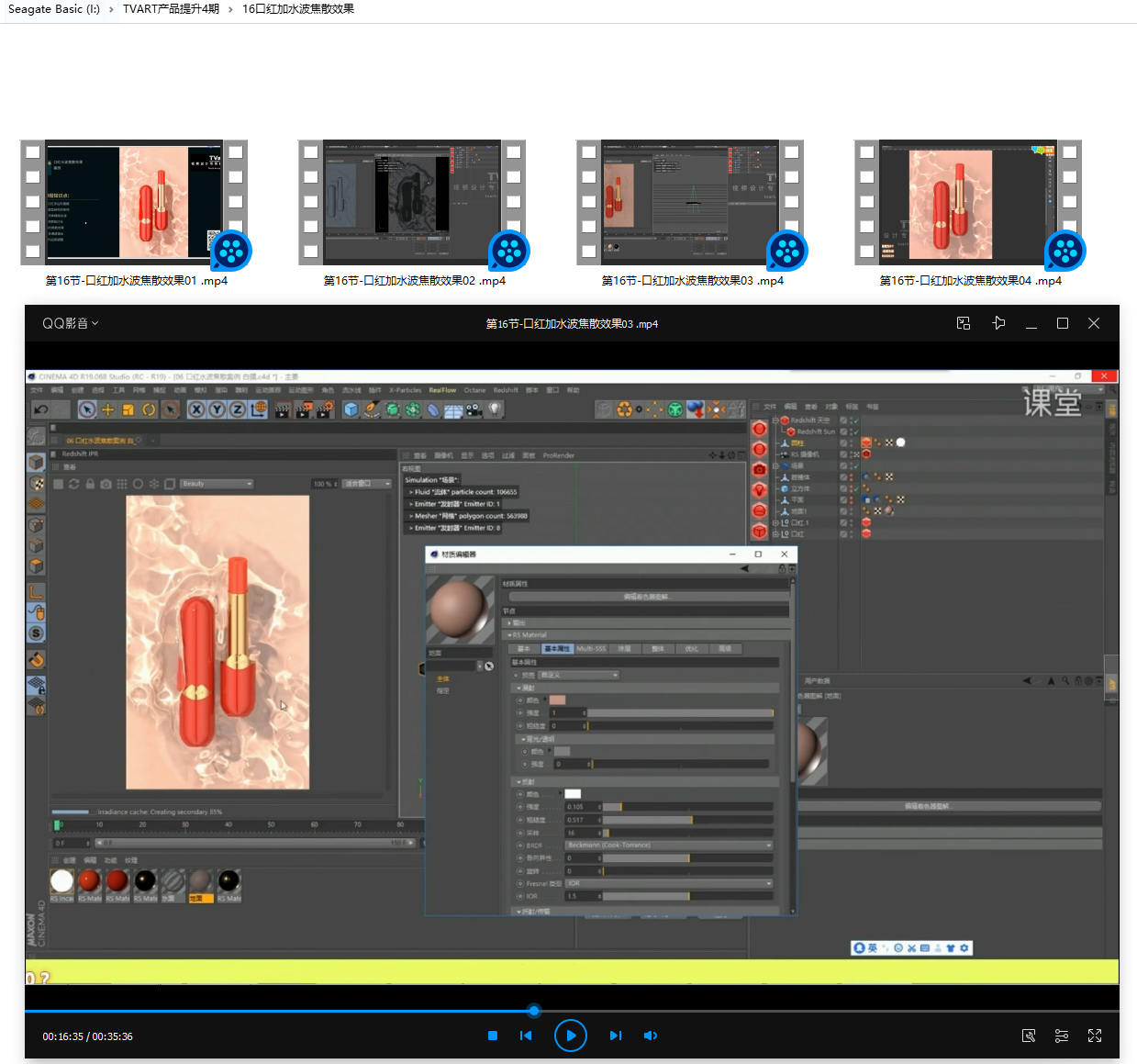Stop the video playback
This screenshot has height=1064, width=1137.
click(x=493, y=1036)
